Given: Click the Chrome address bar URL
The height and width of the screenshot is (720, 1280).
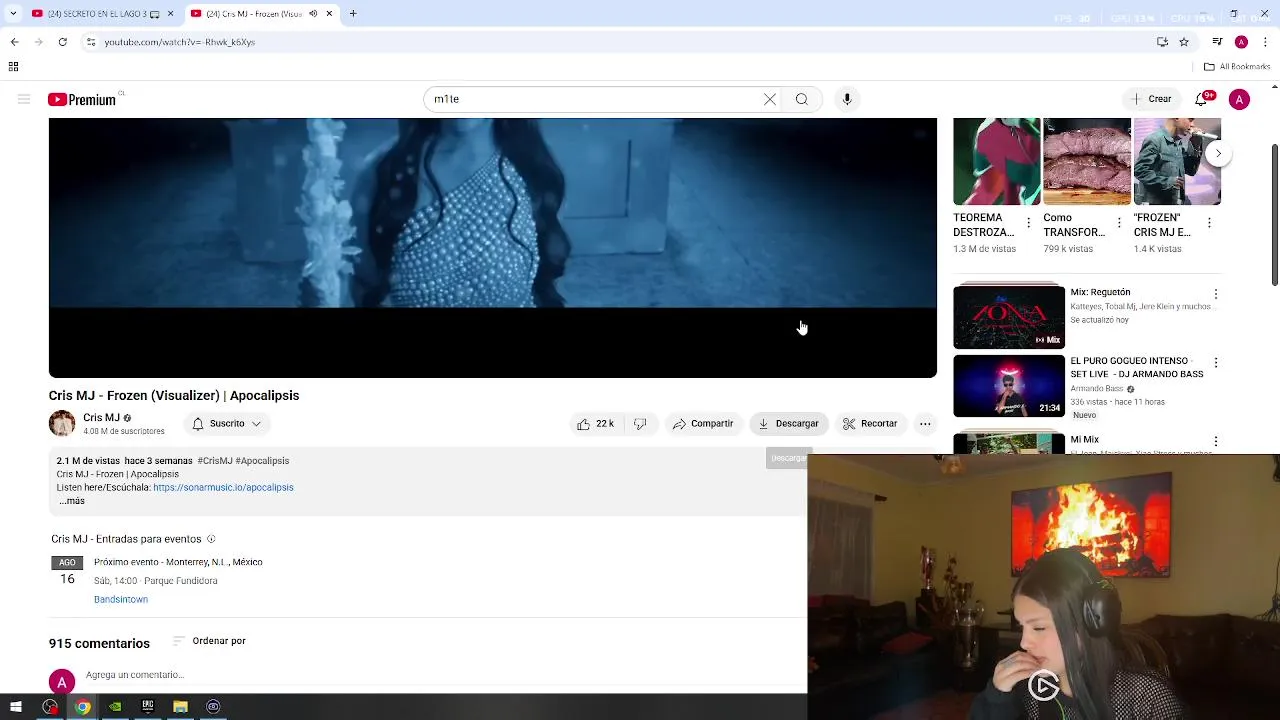Looking at the screenshot, I should point(180,42).
